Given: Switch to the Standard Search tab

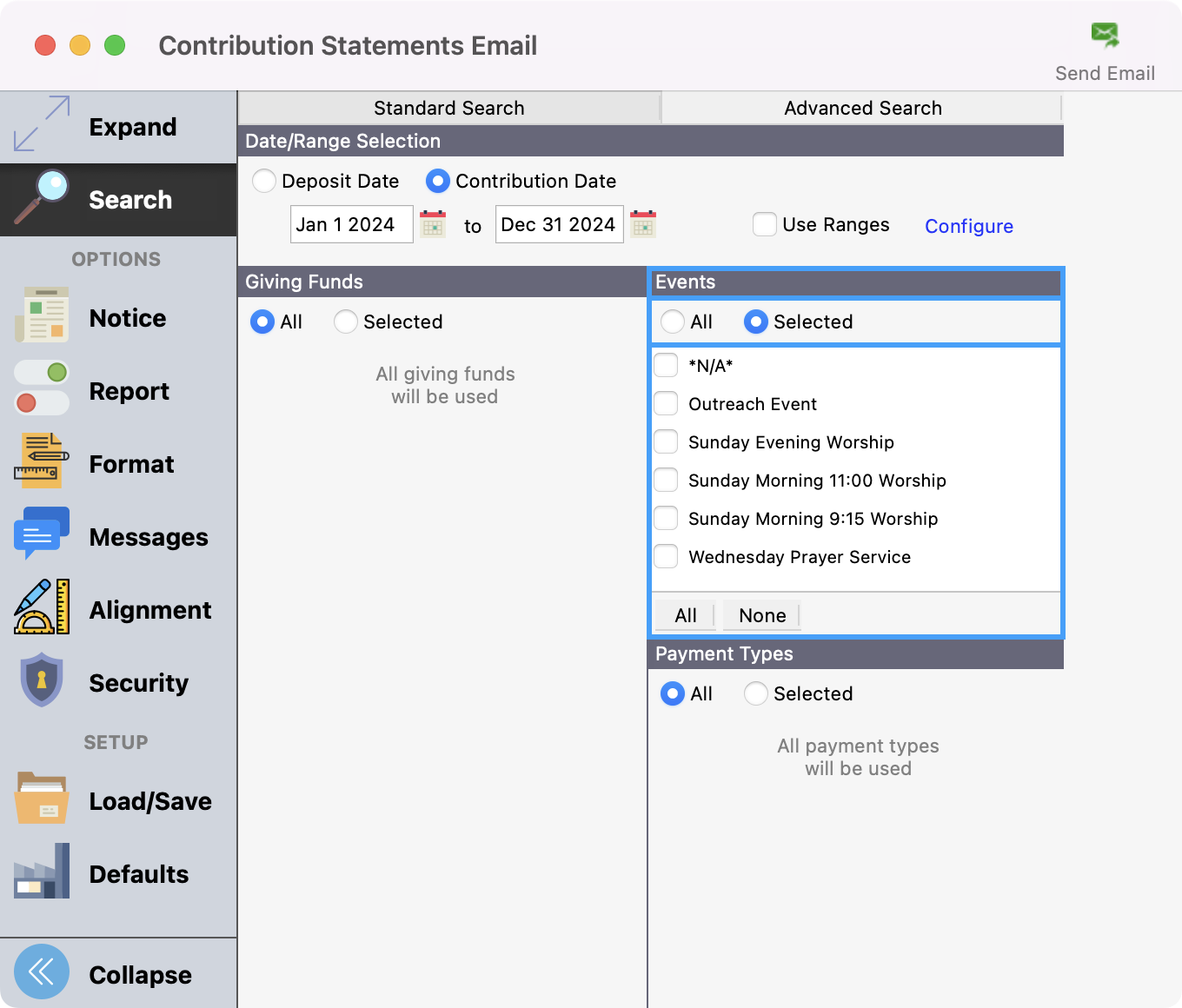Looking at the screenshot, I should point(448,108).
